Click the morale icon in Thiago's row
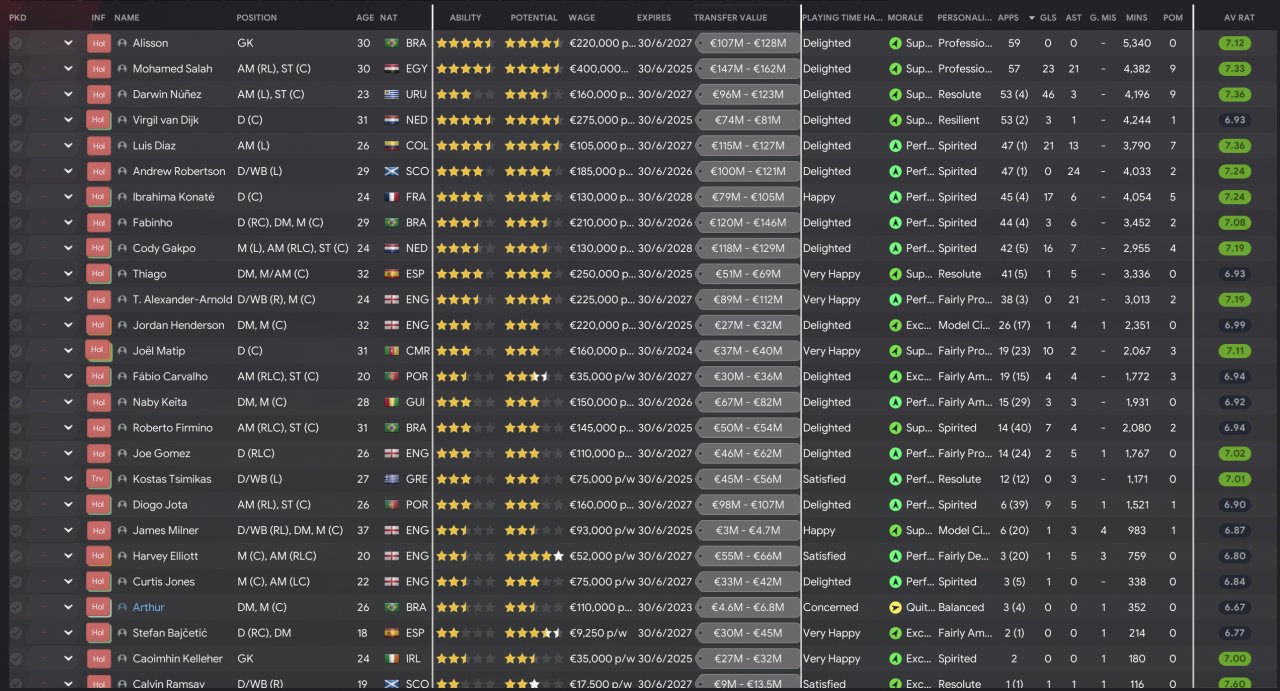Image resolution: width=1280 pixels, height=691 pixels. (x=895, y=274)
